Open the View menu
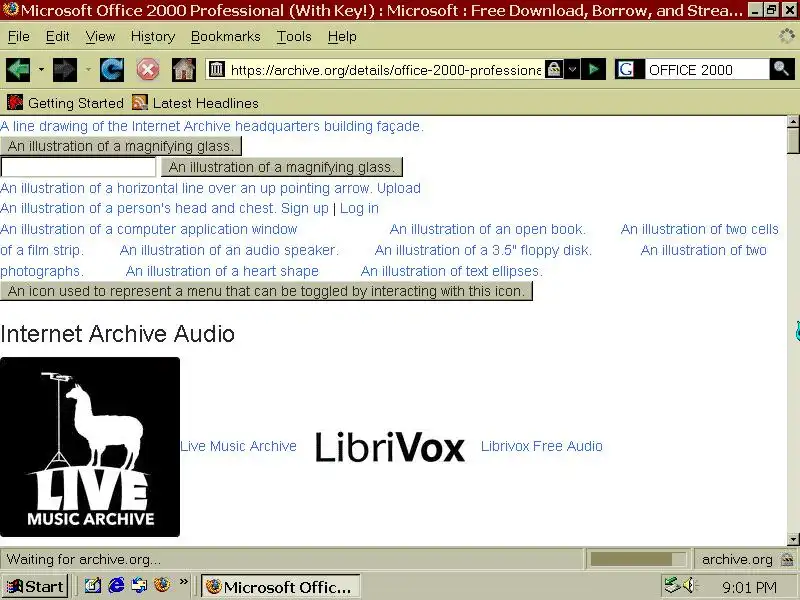The height and width of the screenshot is (600, 800). tap(100, 37)
